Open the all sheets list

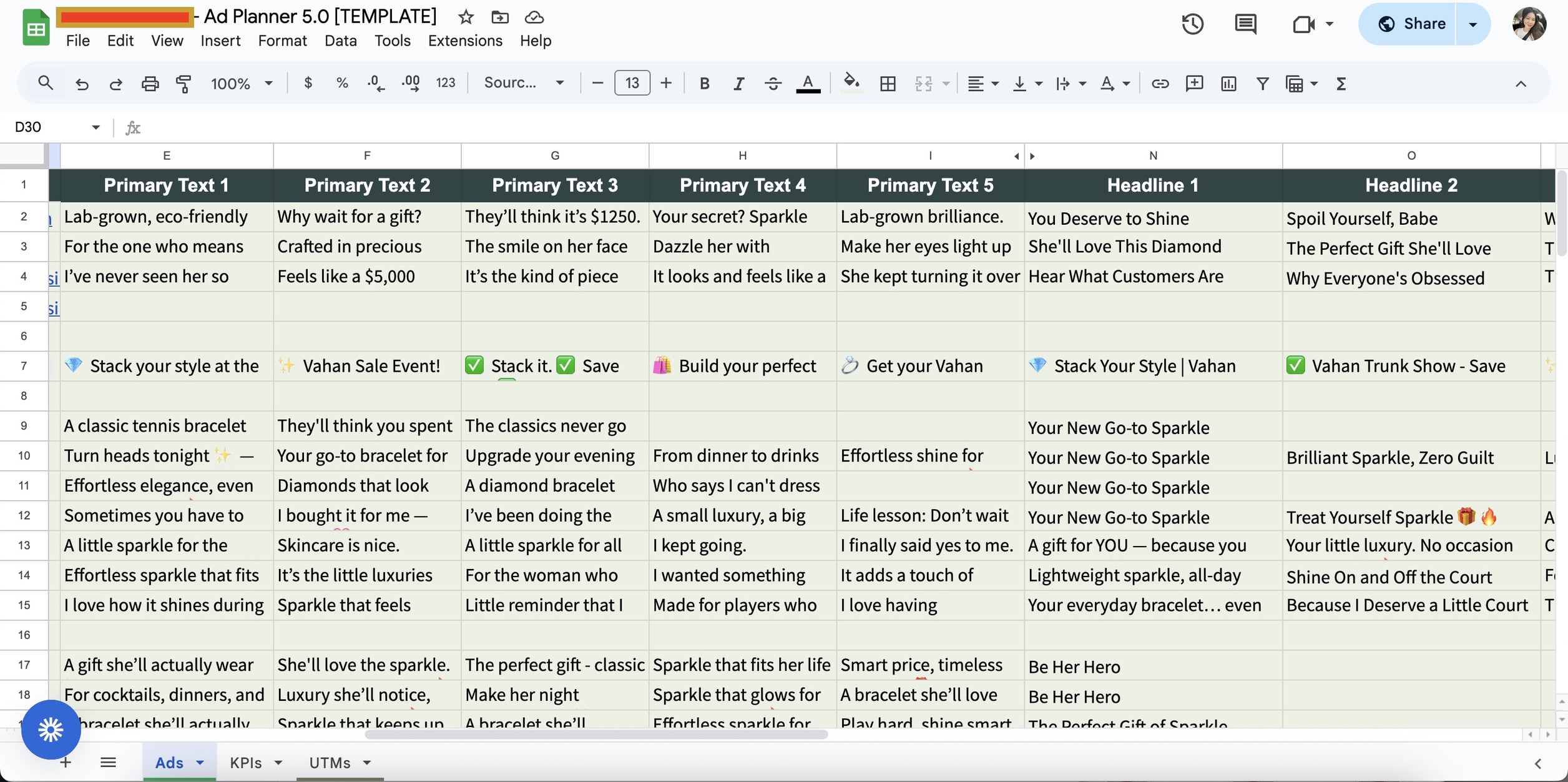(108, 762)
